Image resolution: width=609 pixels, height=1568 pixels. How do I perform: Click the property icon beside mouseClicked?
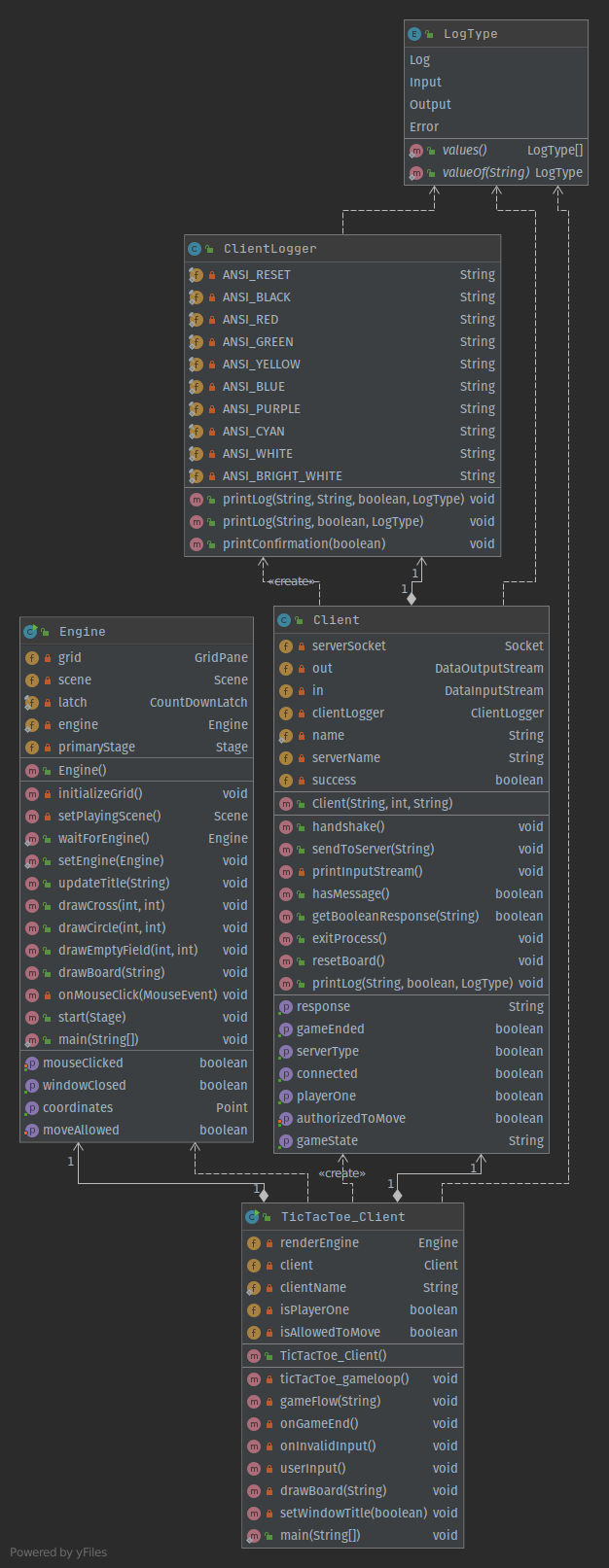(x=32, y=1063)
